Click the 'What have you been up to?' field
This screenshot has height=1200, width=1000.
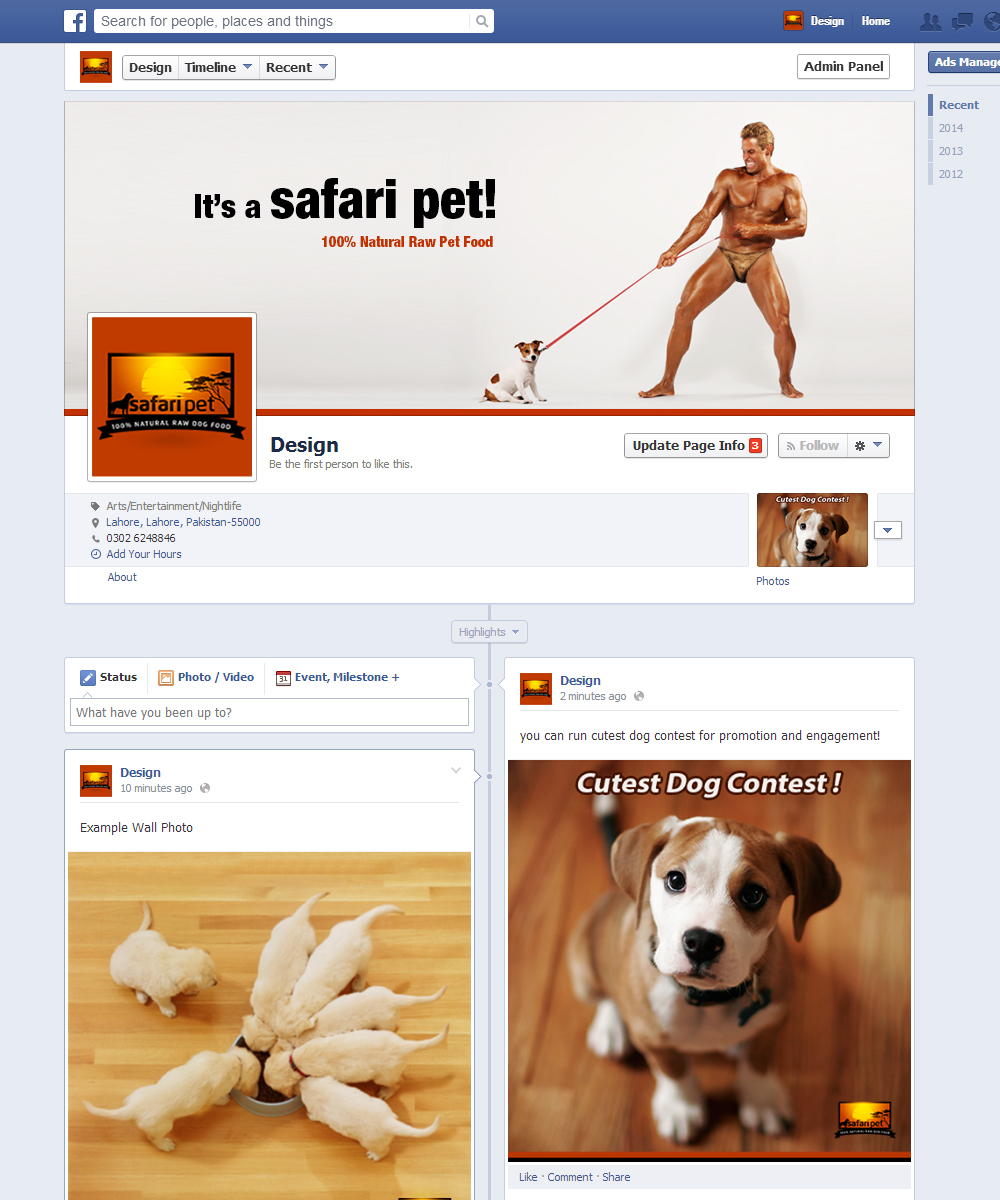269,712
